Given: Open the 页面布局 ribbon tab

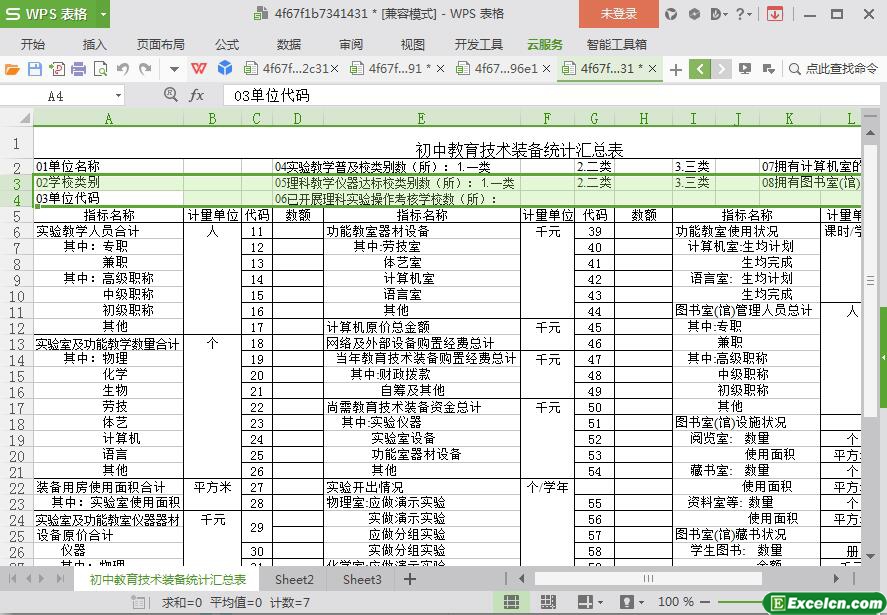Looking at the screenshot, I should click(x=161, y=44).
